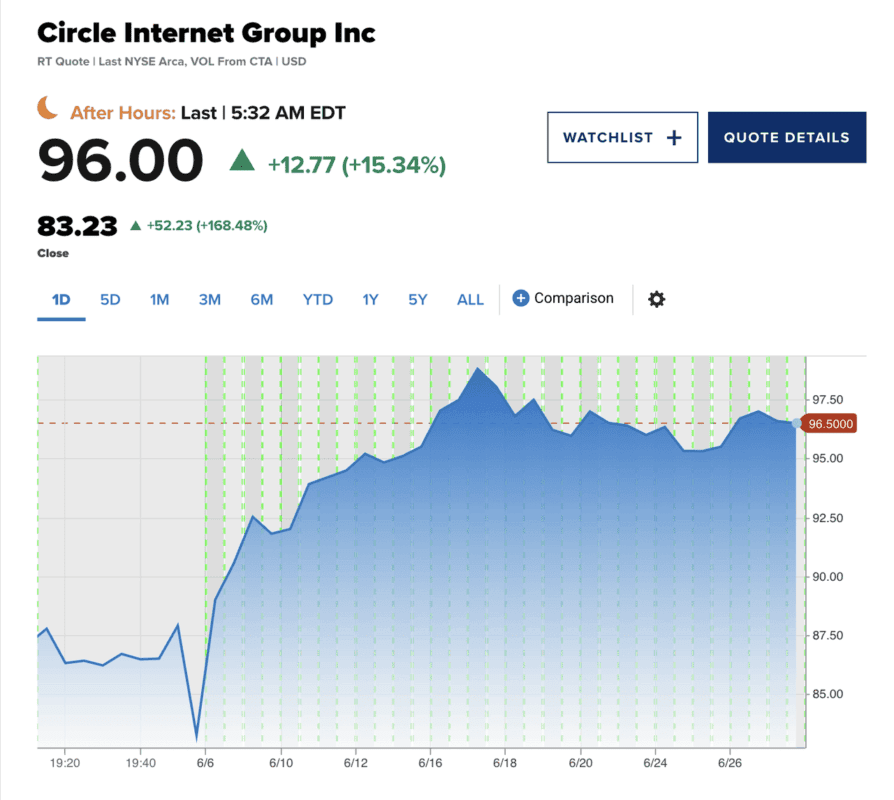Click Circle Internet Group Inc title
This screenshot has height=800, width=894.
206,33
